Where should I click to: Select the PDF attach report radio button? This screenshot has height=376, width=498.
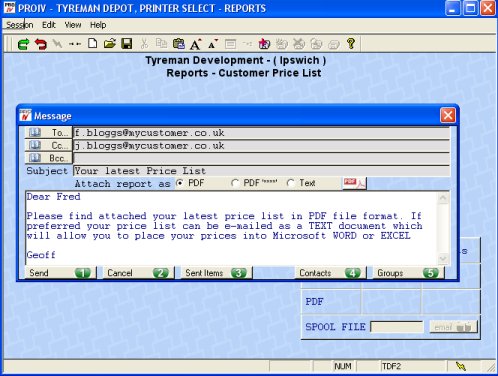[180, 183]
